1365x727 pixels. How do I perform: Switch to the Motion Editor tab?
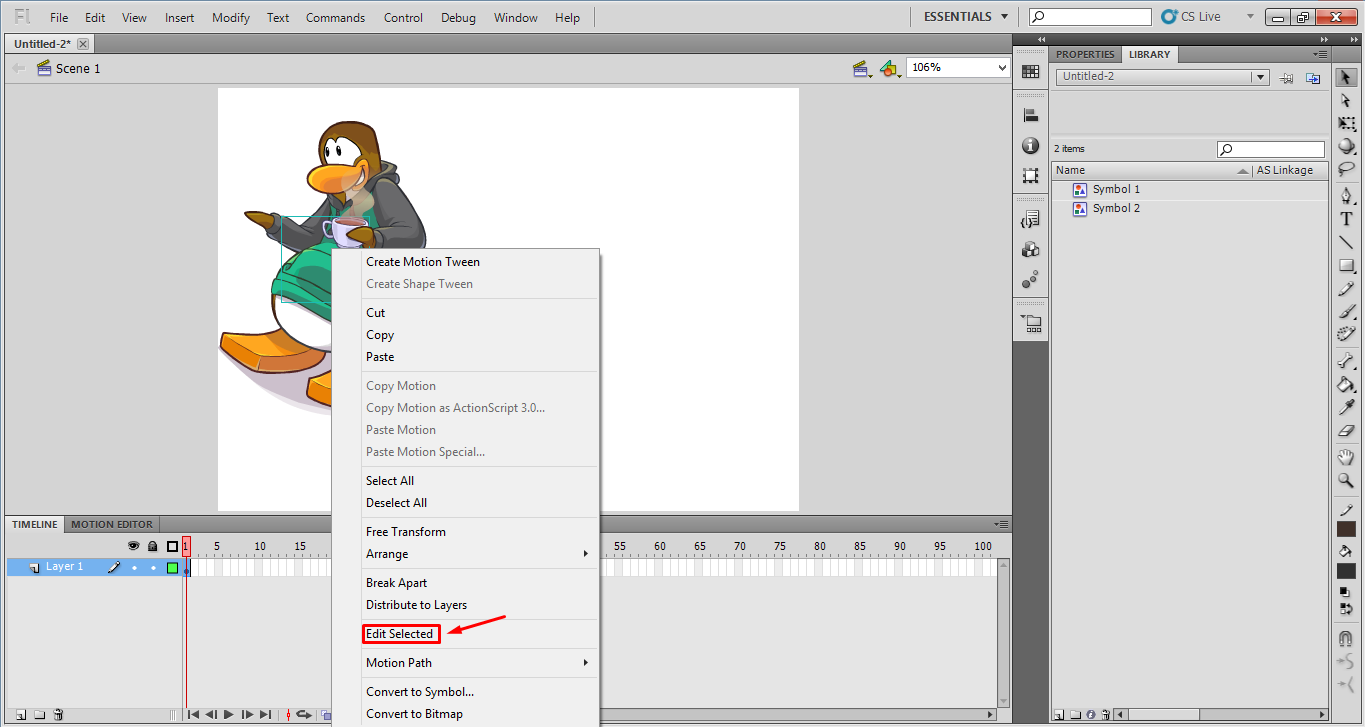(112, 524)
